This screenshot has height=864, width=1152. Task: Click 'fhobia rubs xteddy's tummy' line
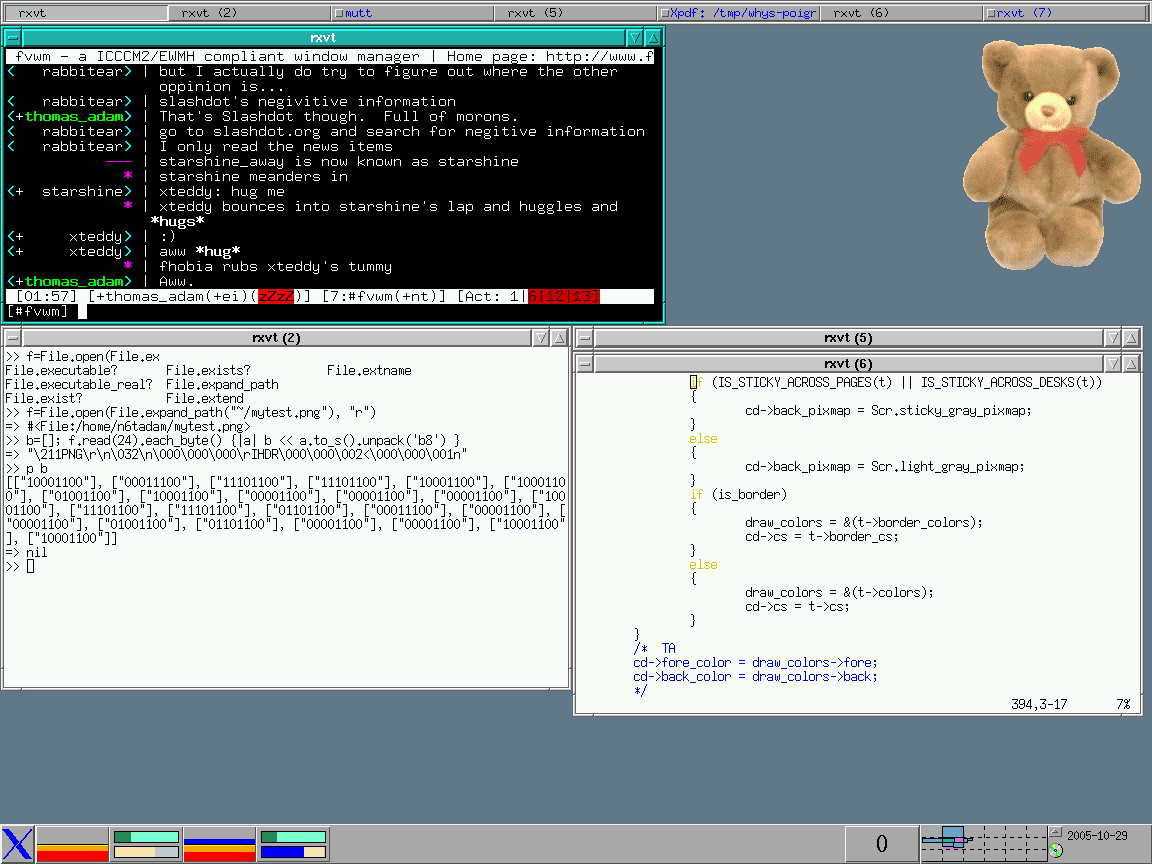click(276, 267)
